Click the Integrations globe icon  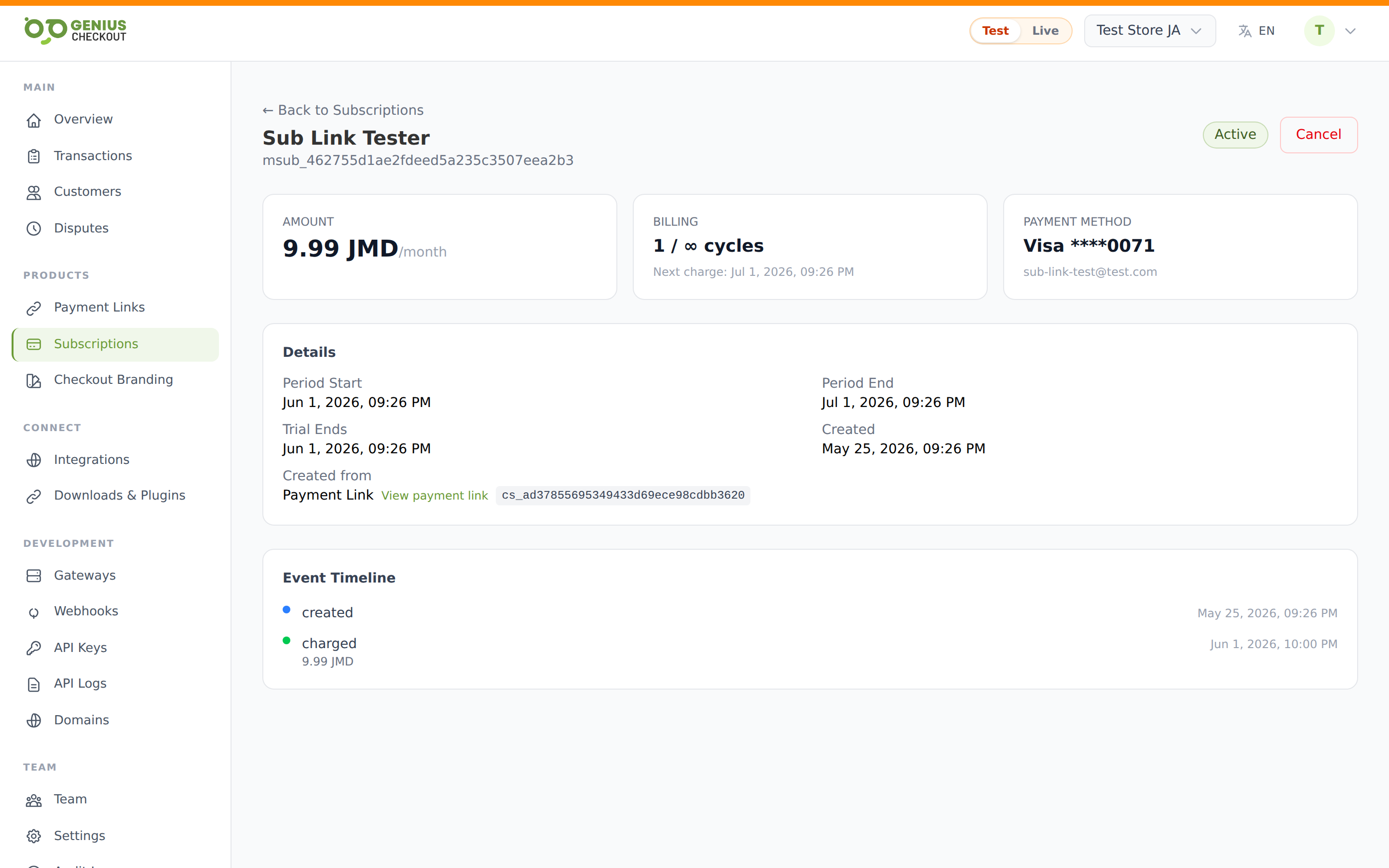(x=34, y=460)
